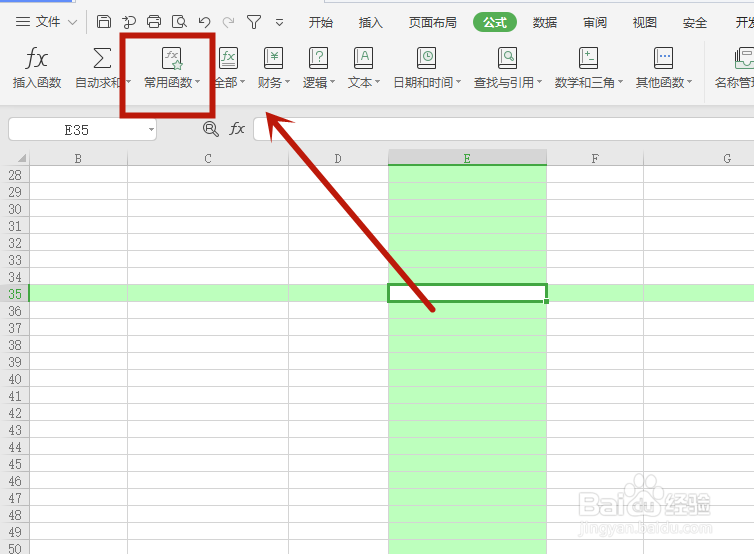
Task: Open Math and Trig (数学和三角) functions
Action: click(588, 68)
